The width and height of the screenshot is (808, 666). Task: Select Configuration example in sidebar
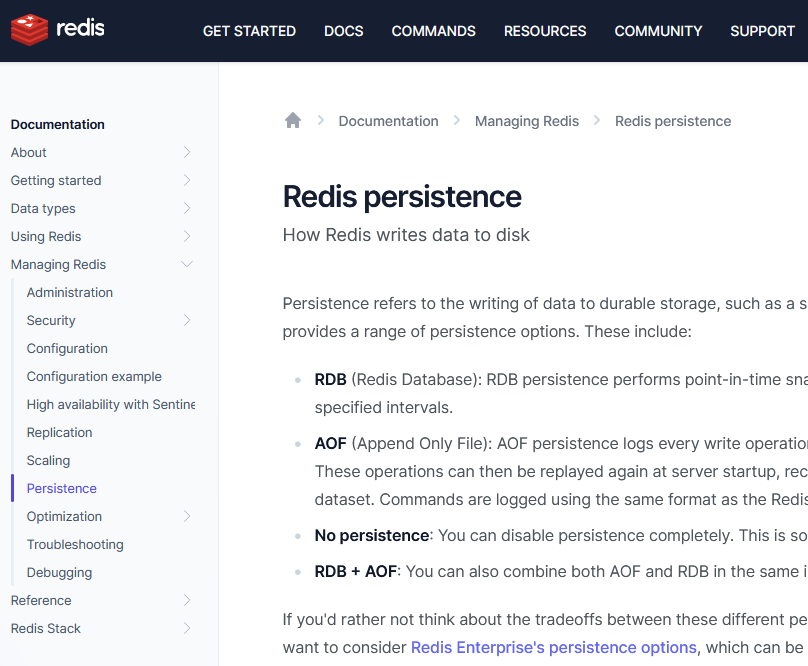(94, 377)
